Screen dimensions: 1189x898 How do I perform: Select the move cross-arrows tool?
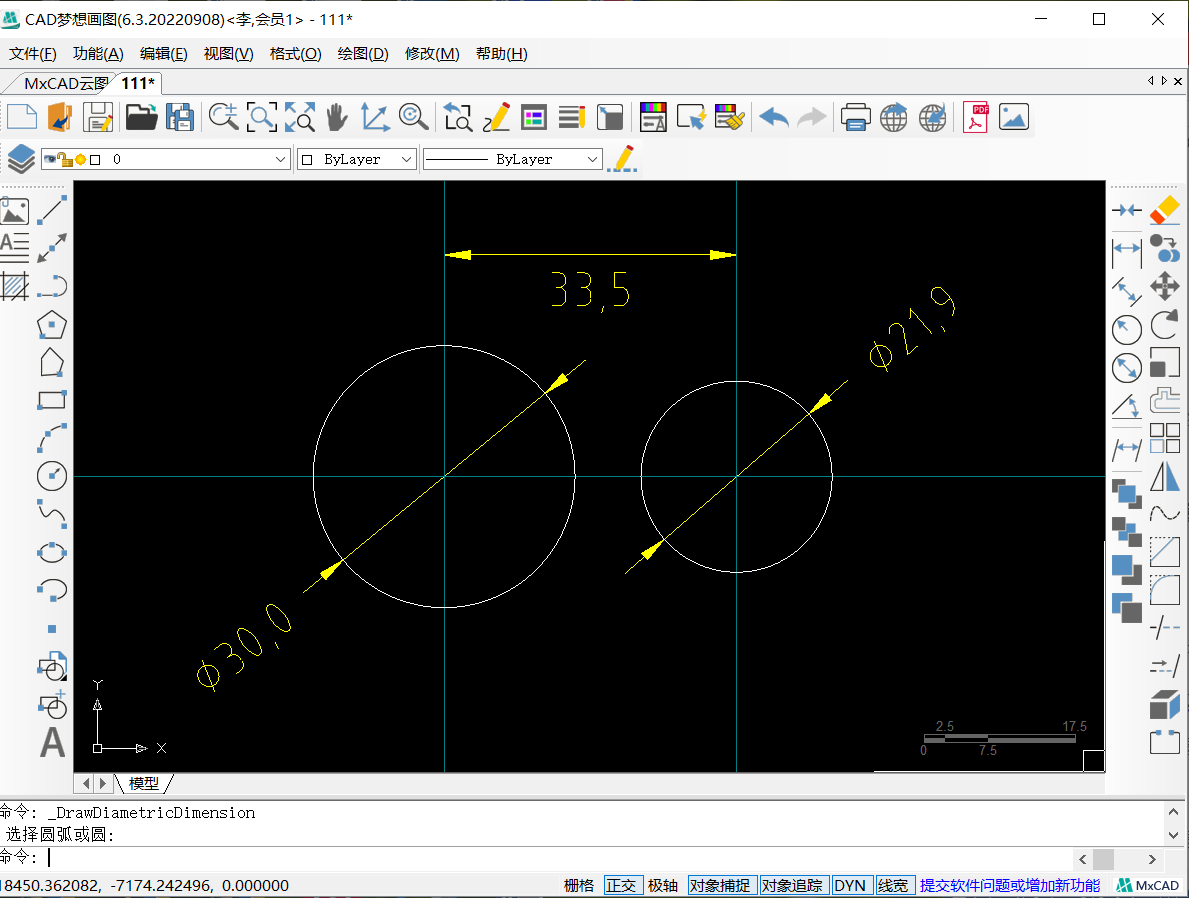coord(1165,287)
